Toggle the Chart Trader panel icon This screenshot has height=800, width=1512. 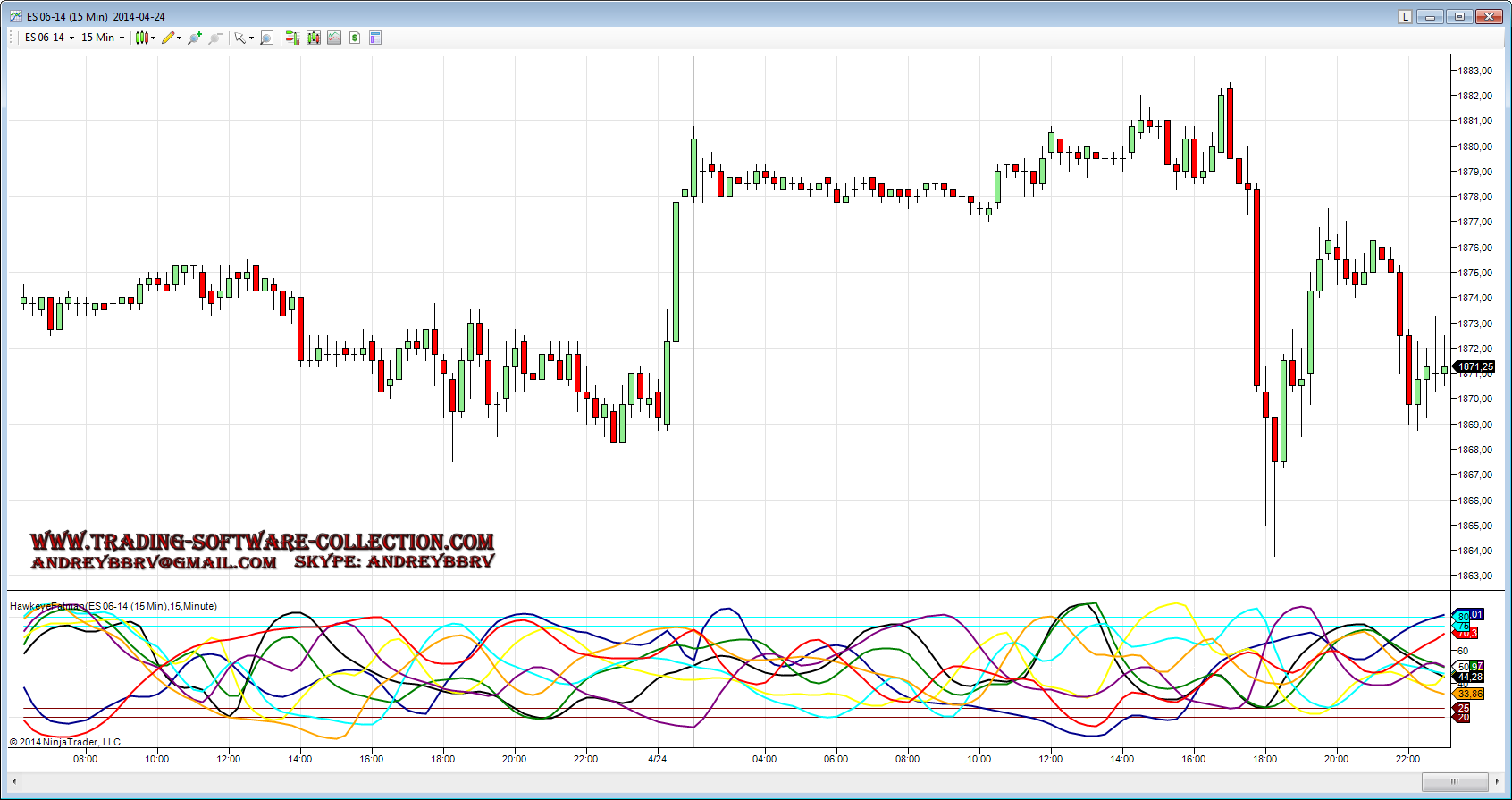click(x=292, y=38)
